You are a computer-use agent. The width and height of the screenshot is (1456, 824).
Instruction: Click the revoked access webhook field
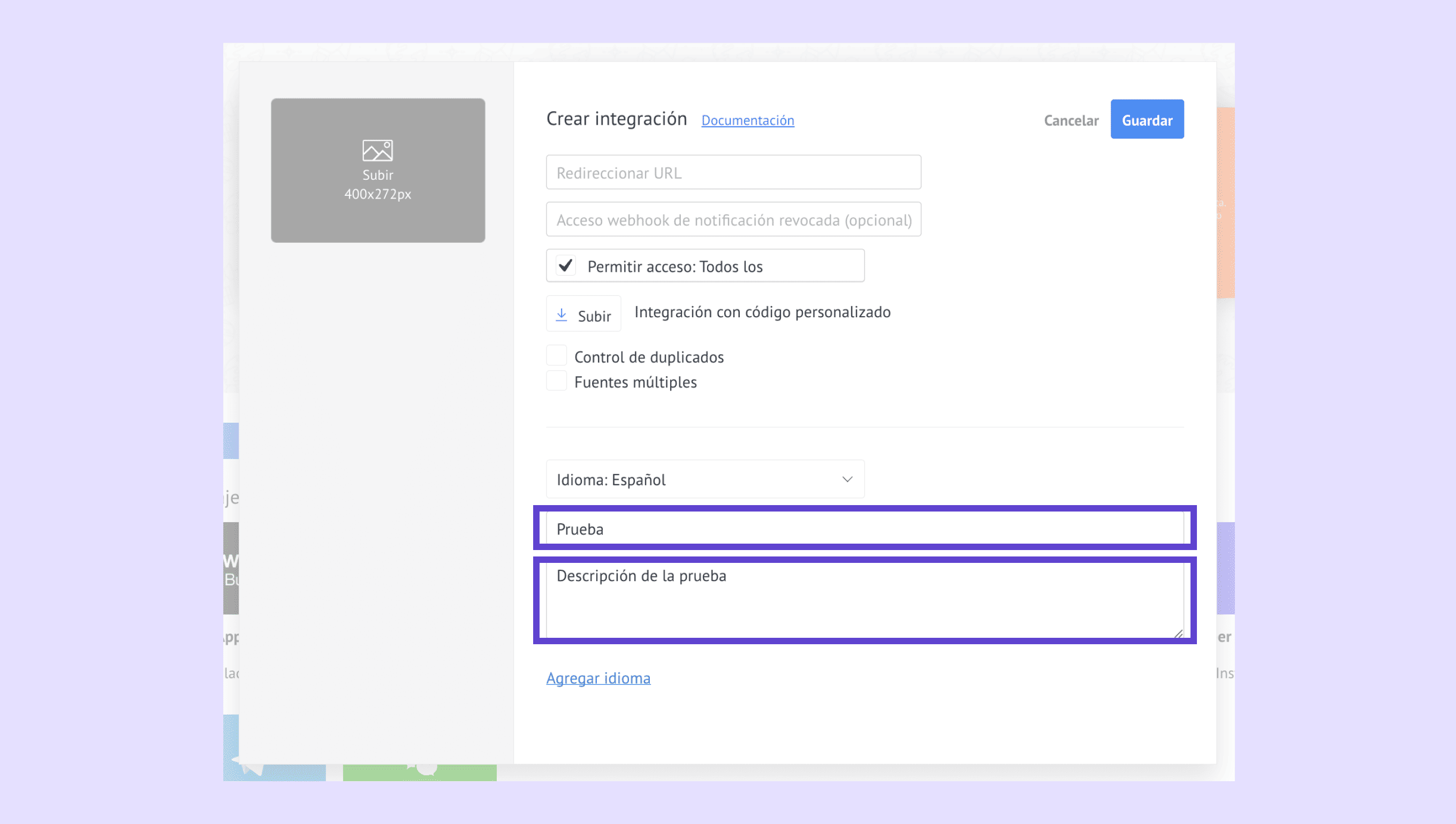click(733, 219)
